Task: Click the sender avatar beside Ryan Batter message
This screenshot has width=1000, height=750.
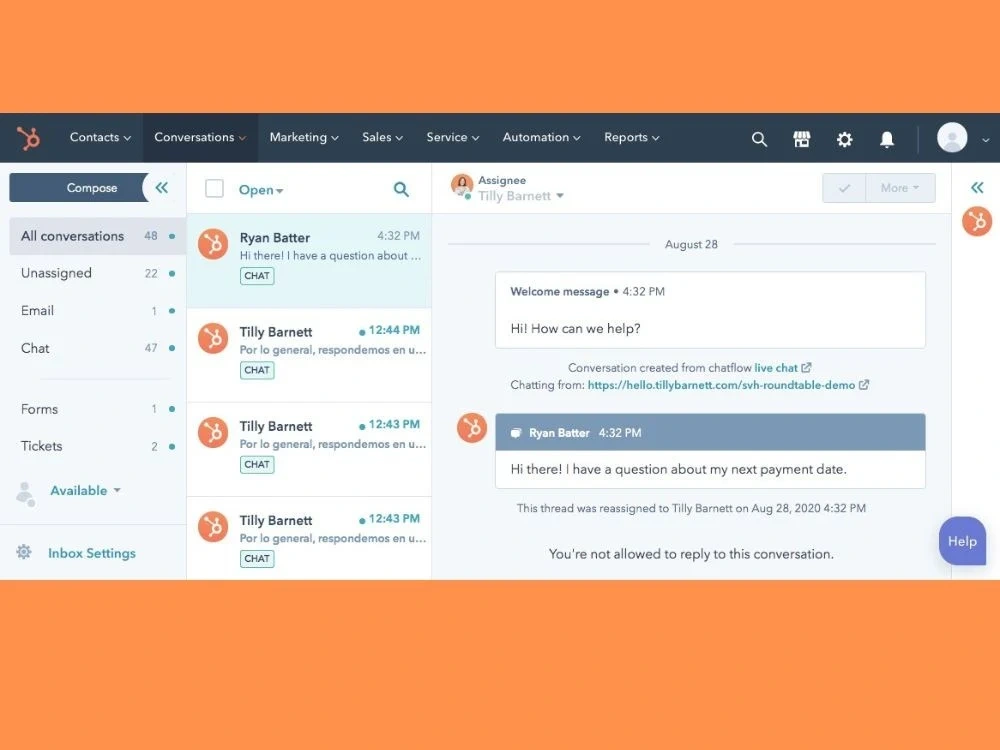Action: (472, 428)
